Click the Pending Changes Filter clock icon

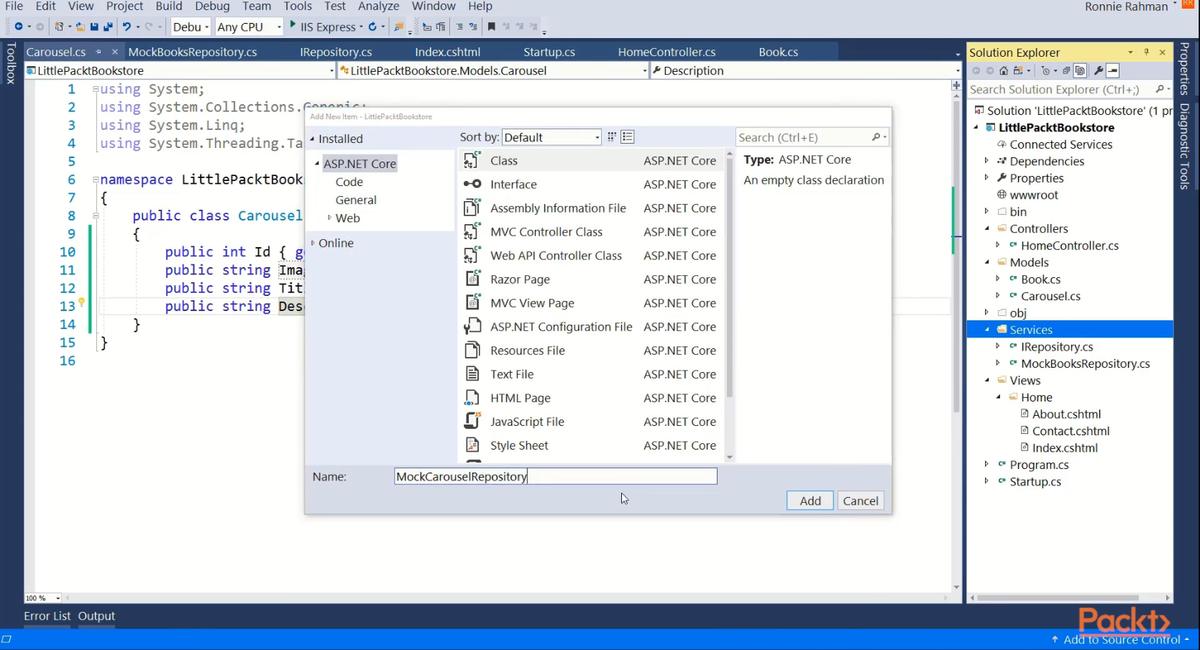1046,71
